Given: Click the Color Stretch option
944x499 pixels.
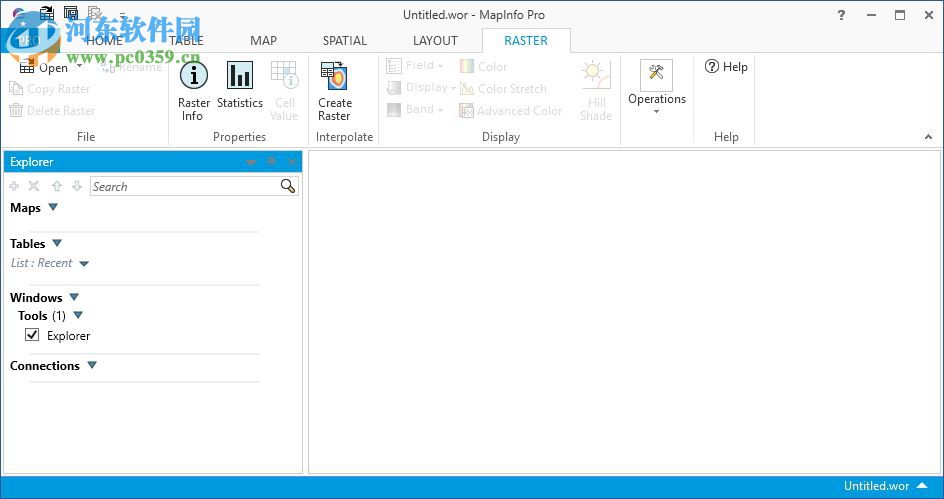Looking at the screenshot, I should point(503,88).
